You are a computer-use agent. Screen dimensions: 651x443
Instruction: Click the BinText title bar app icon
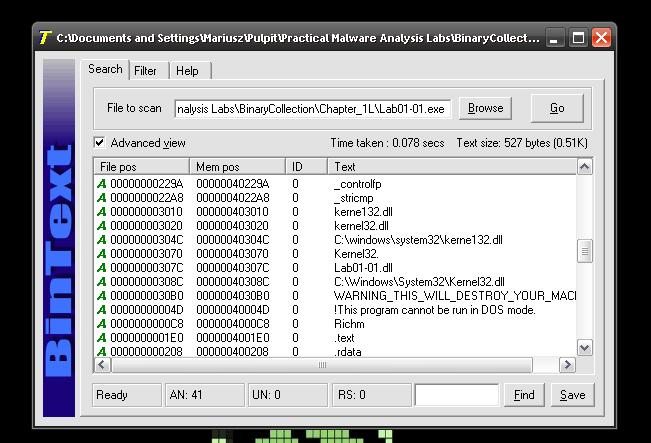point(44,38)
